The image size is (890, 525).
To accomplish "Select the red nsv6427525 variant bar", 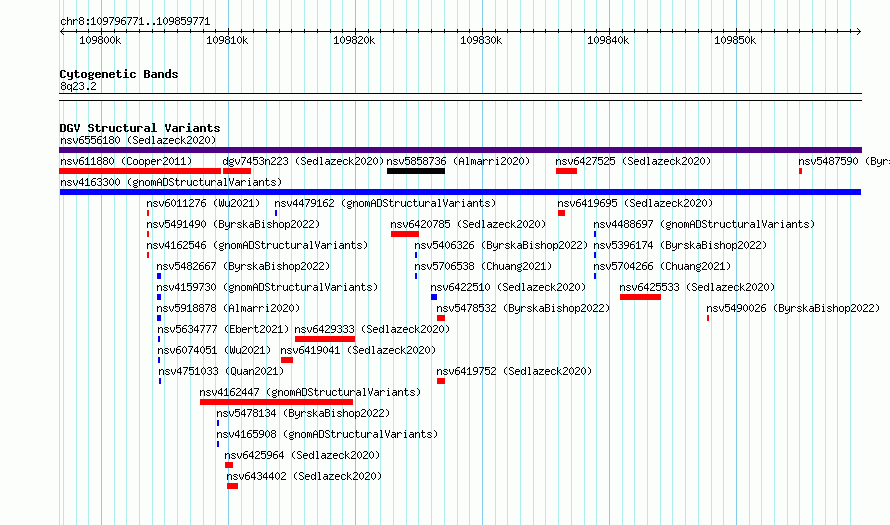I will click(x=566, y=171).
